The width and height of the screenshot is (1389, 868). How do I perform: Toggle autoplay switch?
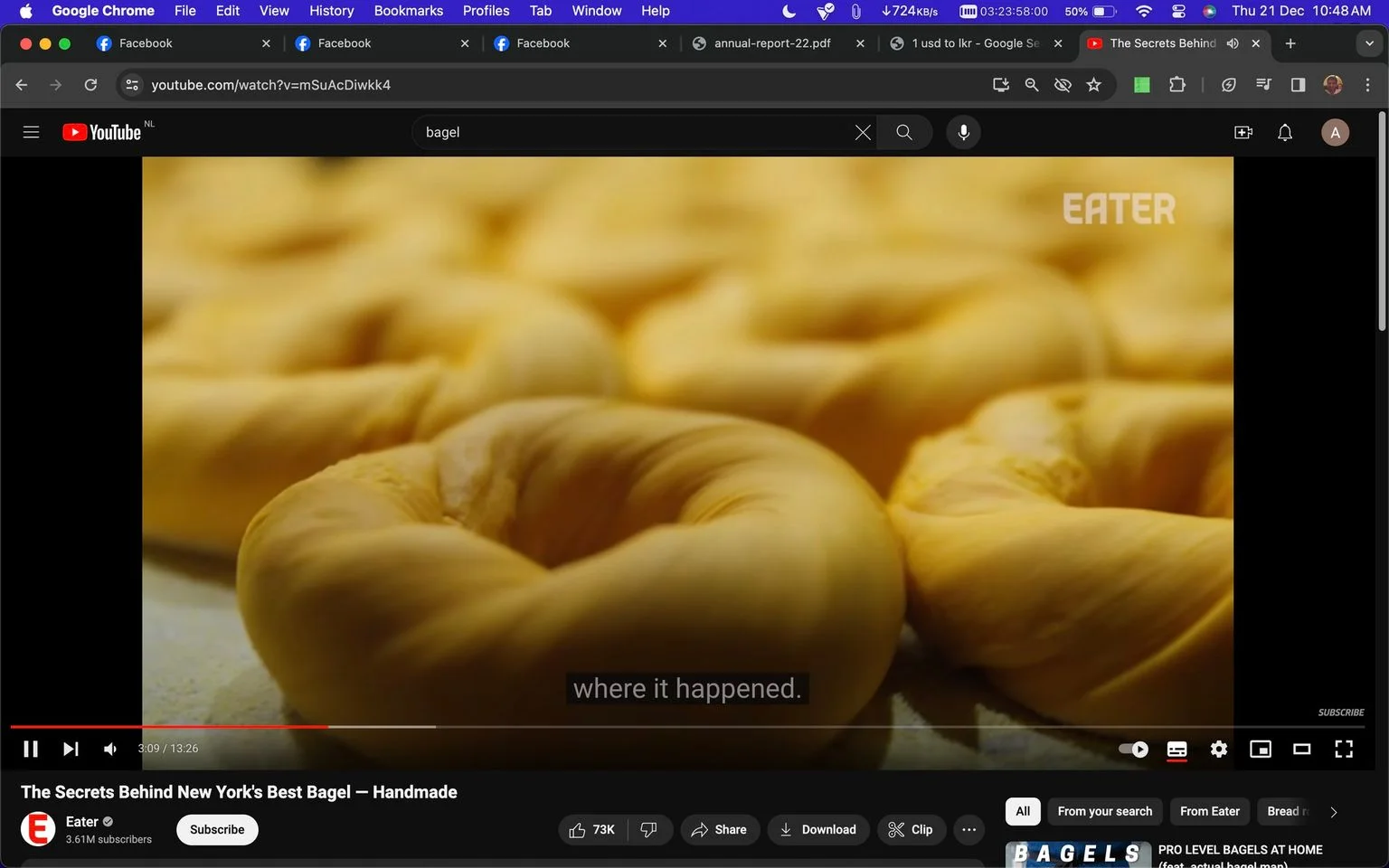[1133, 749]
